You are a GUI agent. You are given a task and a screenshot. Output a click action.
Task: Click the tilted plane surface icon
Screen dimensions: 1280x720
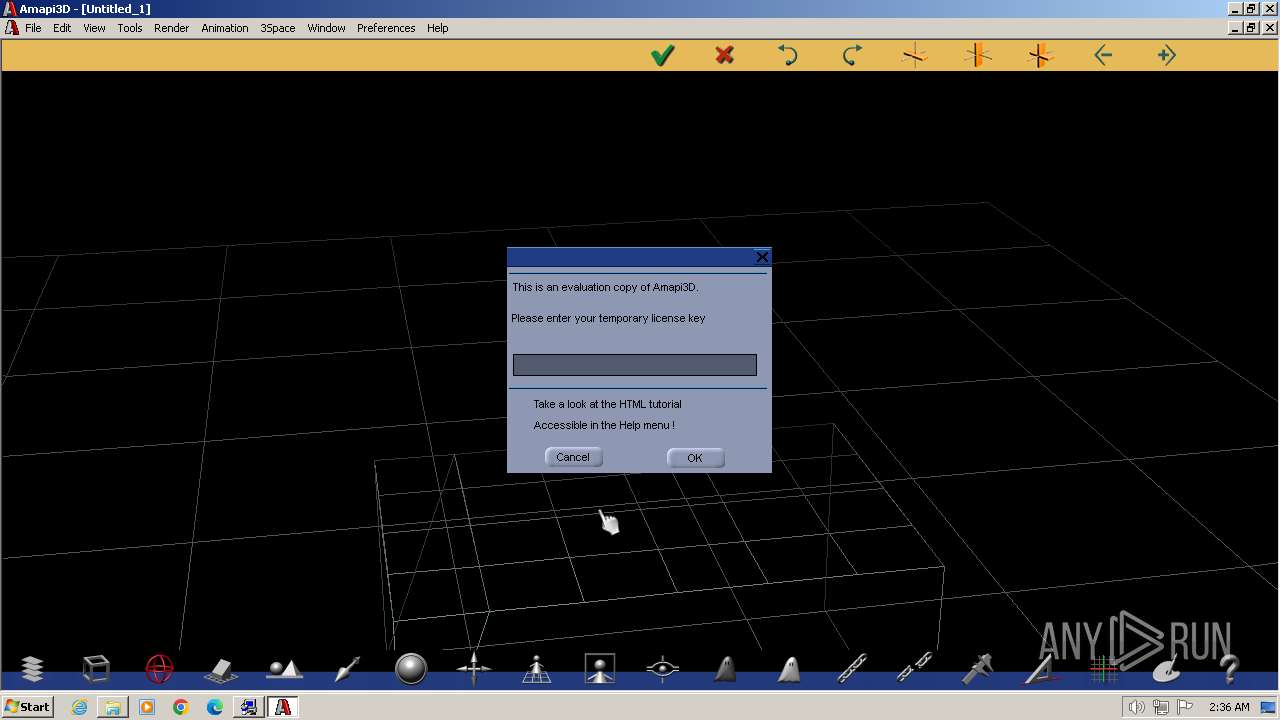[x=221, y=669]
